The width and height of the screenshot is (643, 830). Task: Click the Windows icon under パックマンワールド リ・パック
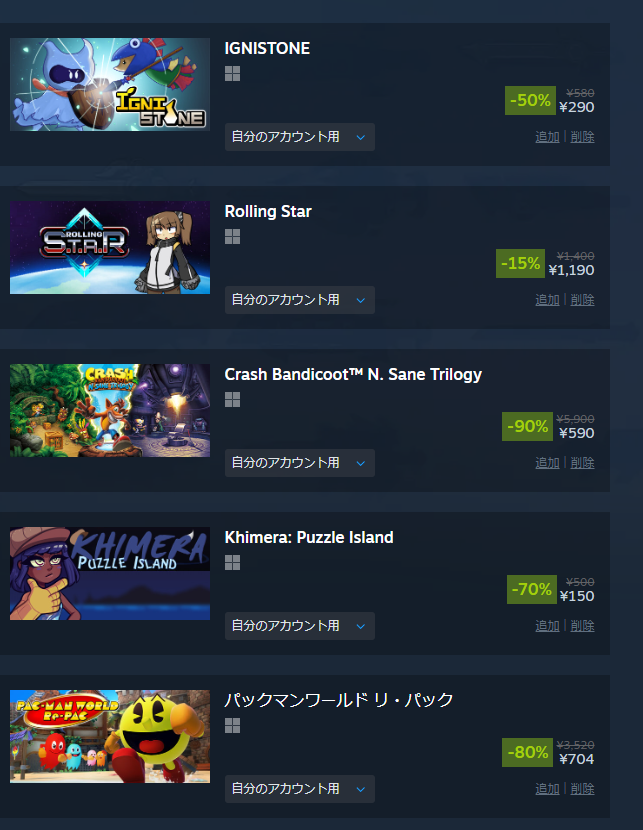click(x=232, y=726)
